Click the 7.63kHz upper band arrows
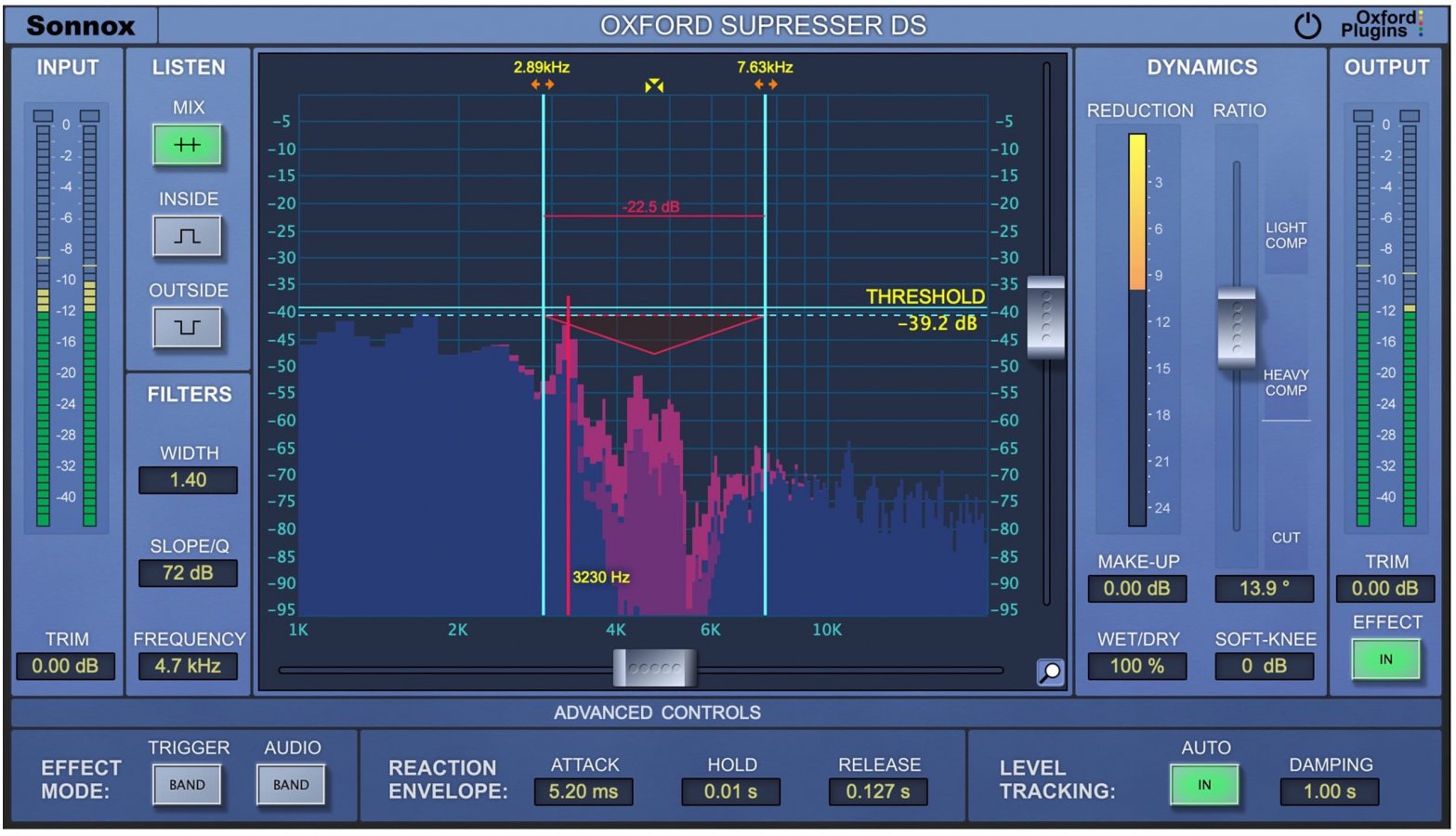The height and width of the screenshot is (836, 1456). pos(766,85)
